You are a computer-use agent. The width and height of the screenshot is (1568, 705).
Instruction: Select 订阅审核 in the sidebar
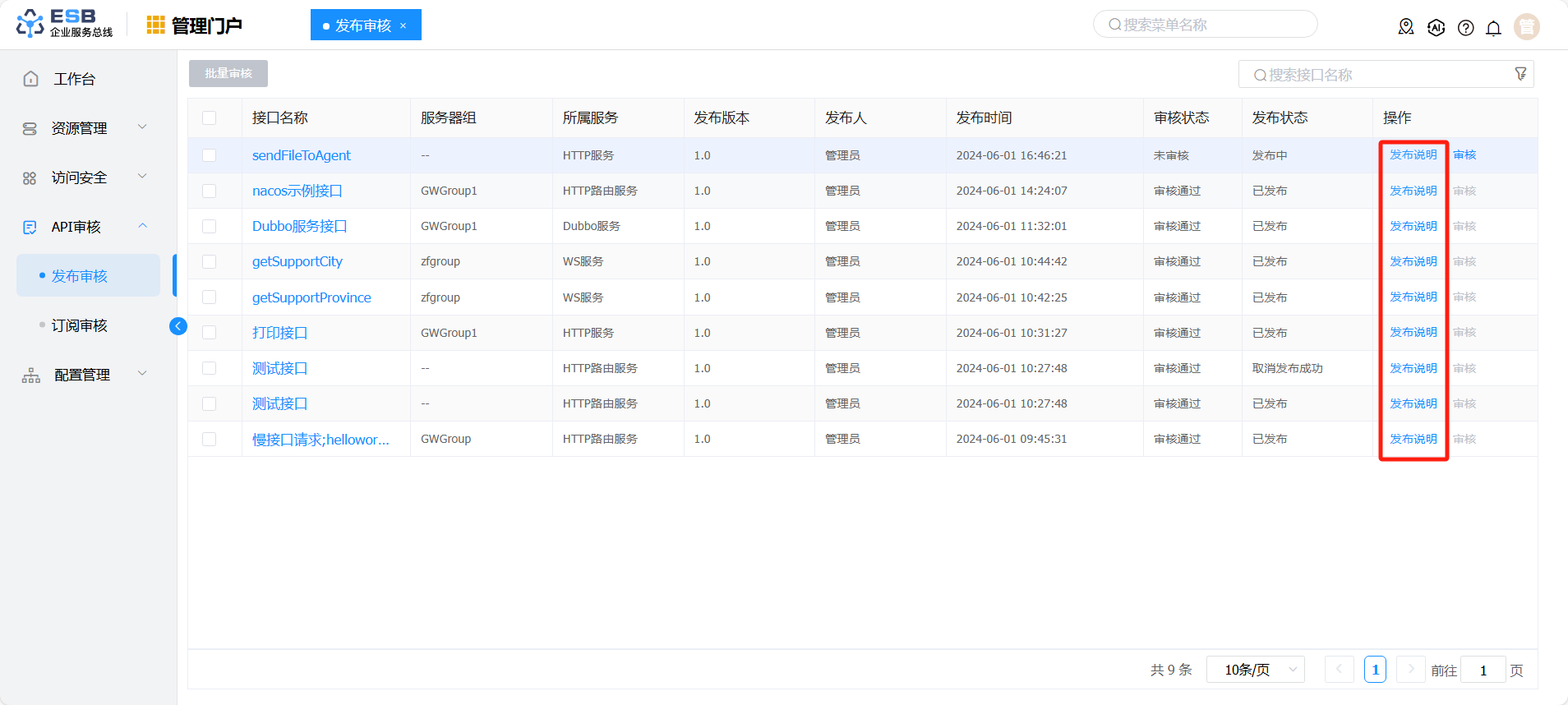pos(80,325)
